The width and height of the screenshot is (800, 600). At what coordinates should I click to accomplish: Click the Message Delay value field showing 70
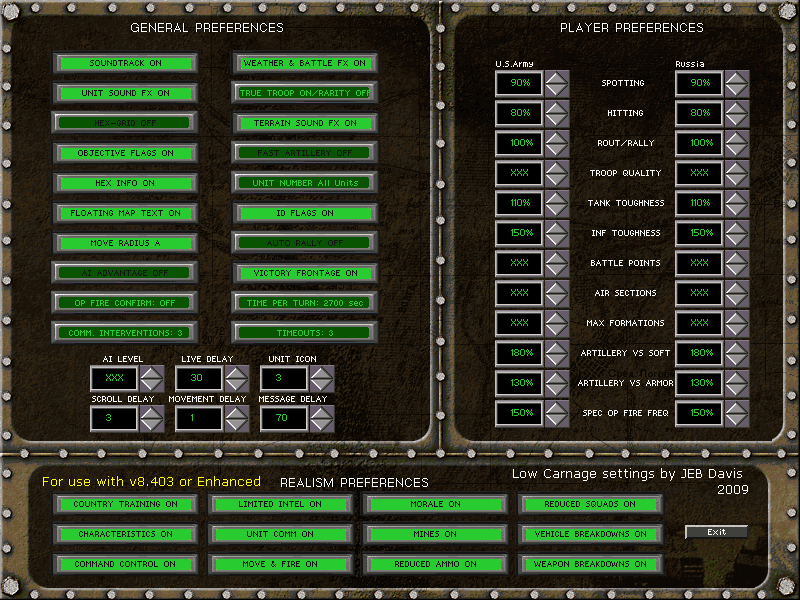[284, 418]
